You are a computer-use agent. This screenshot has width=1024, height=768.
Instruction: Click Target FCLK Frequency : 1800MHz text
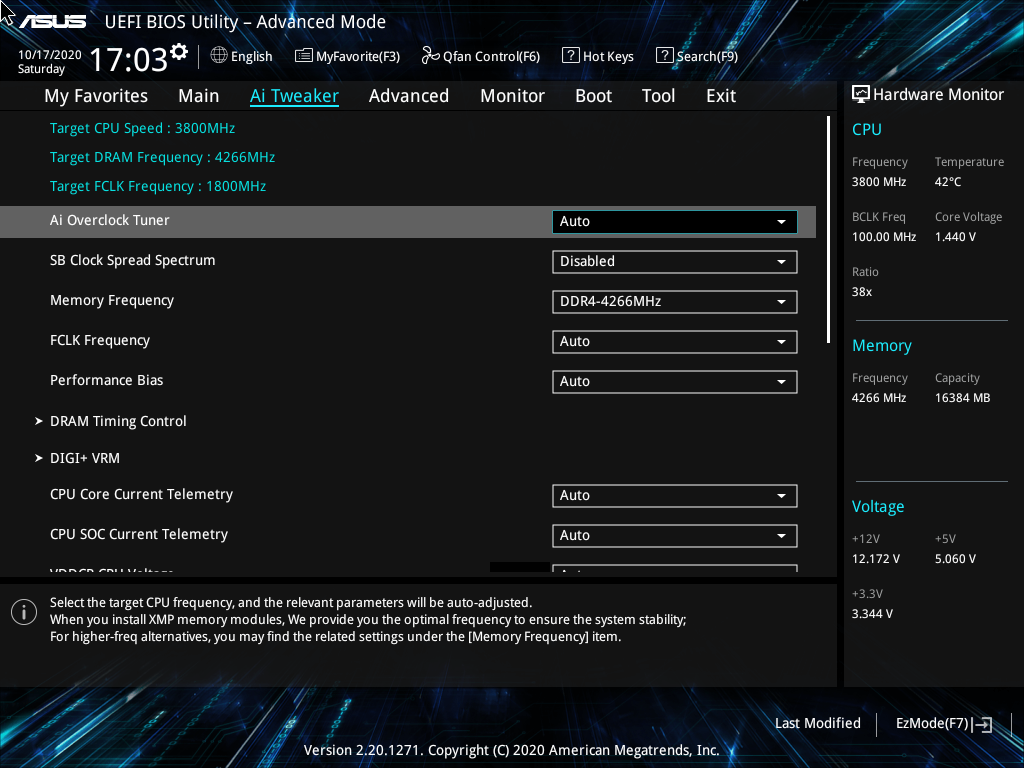tap(158, 187)
